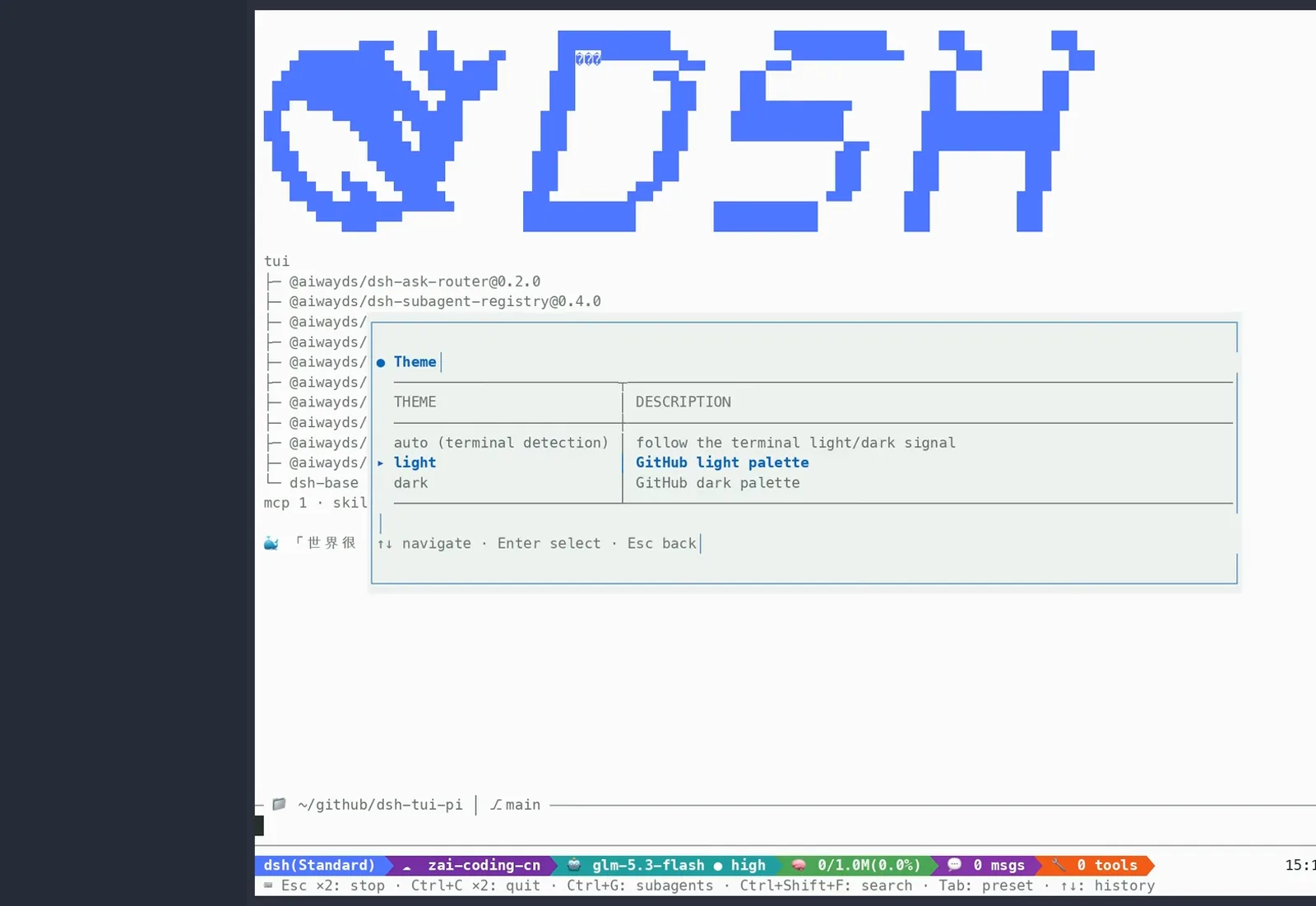Click the dsh-base tree entry

pos(323,483)
